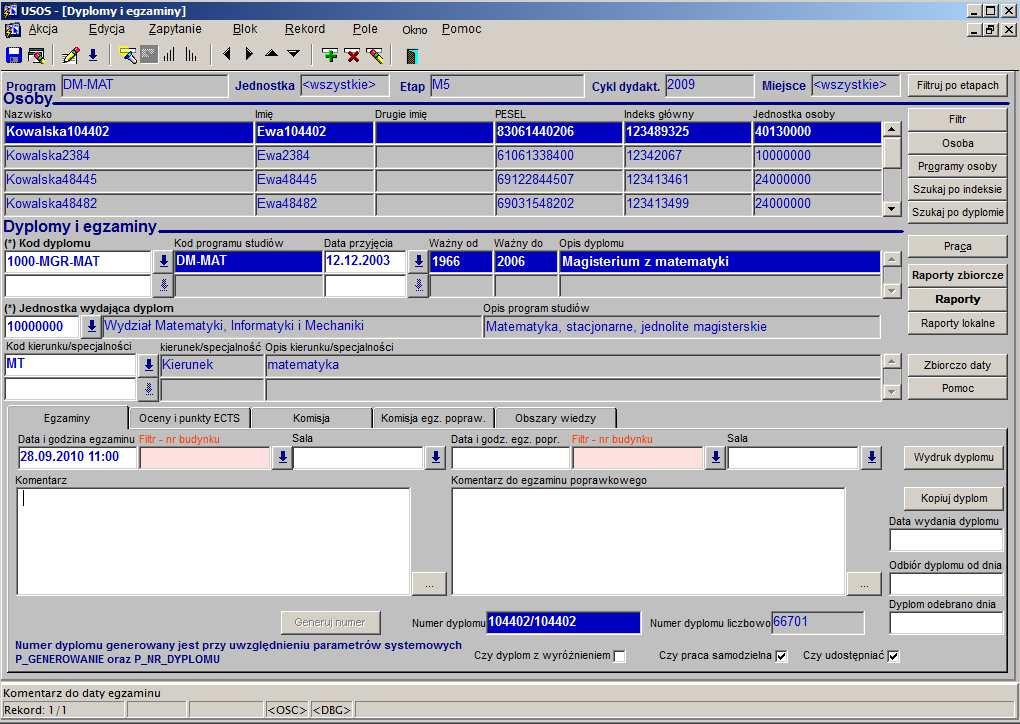The width and height of the screenshot is (1020, 724).
Task: Click the Szukaj po indeksie button
Action: pyautogui.click(x=957, y=189)
